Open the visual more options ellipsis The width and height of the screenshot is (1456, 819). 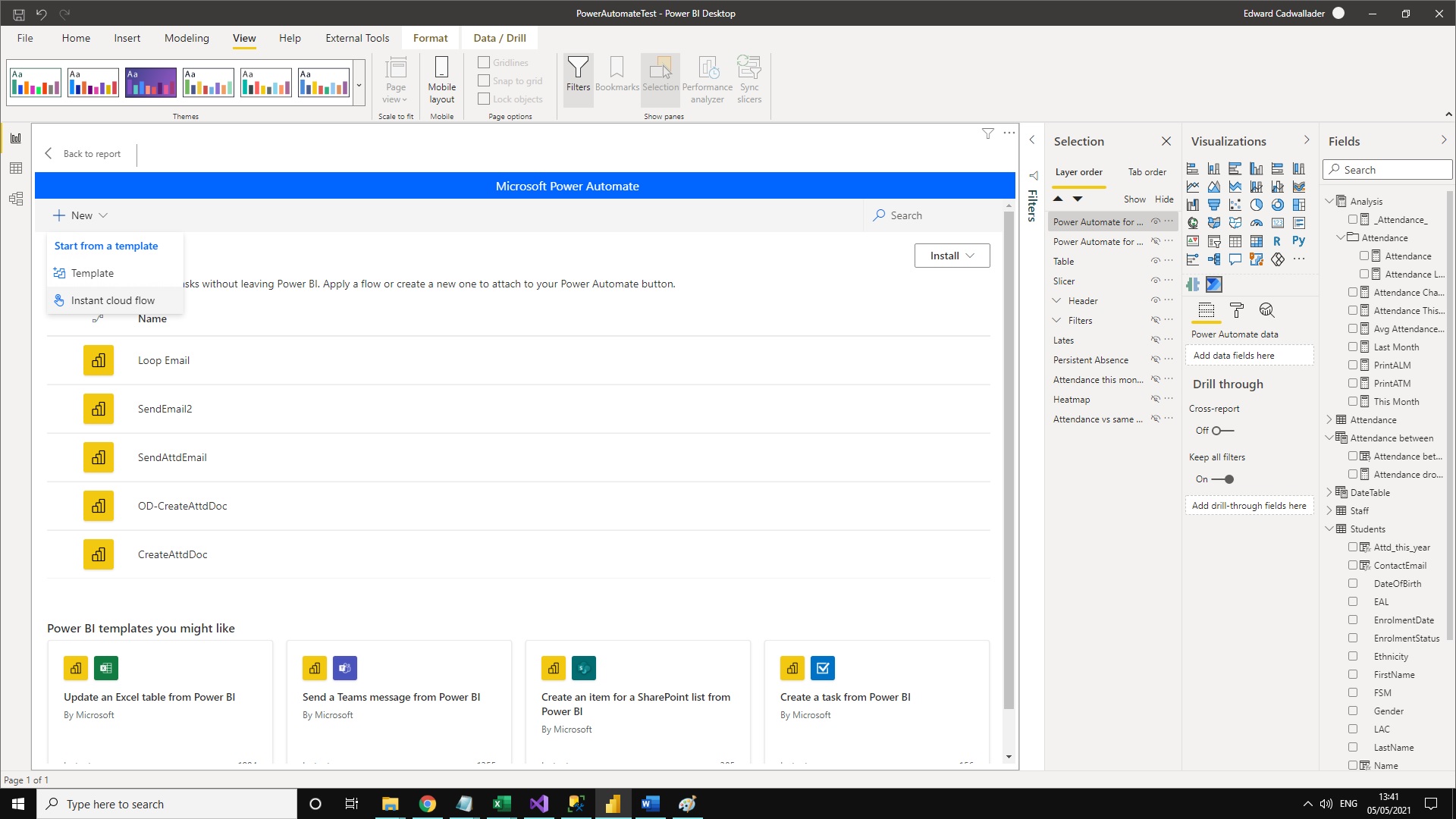pos(1009,133)
